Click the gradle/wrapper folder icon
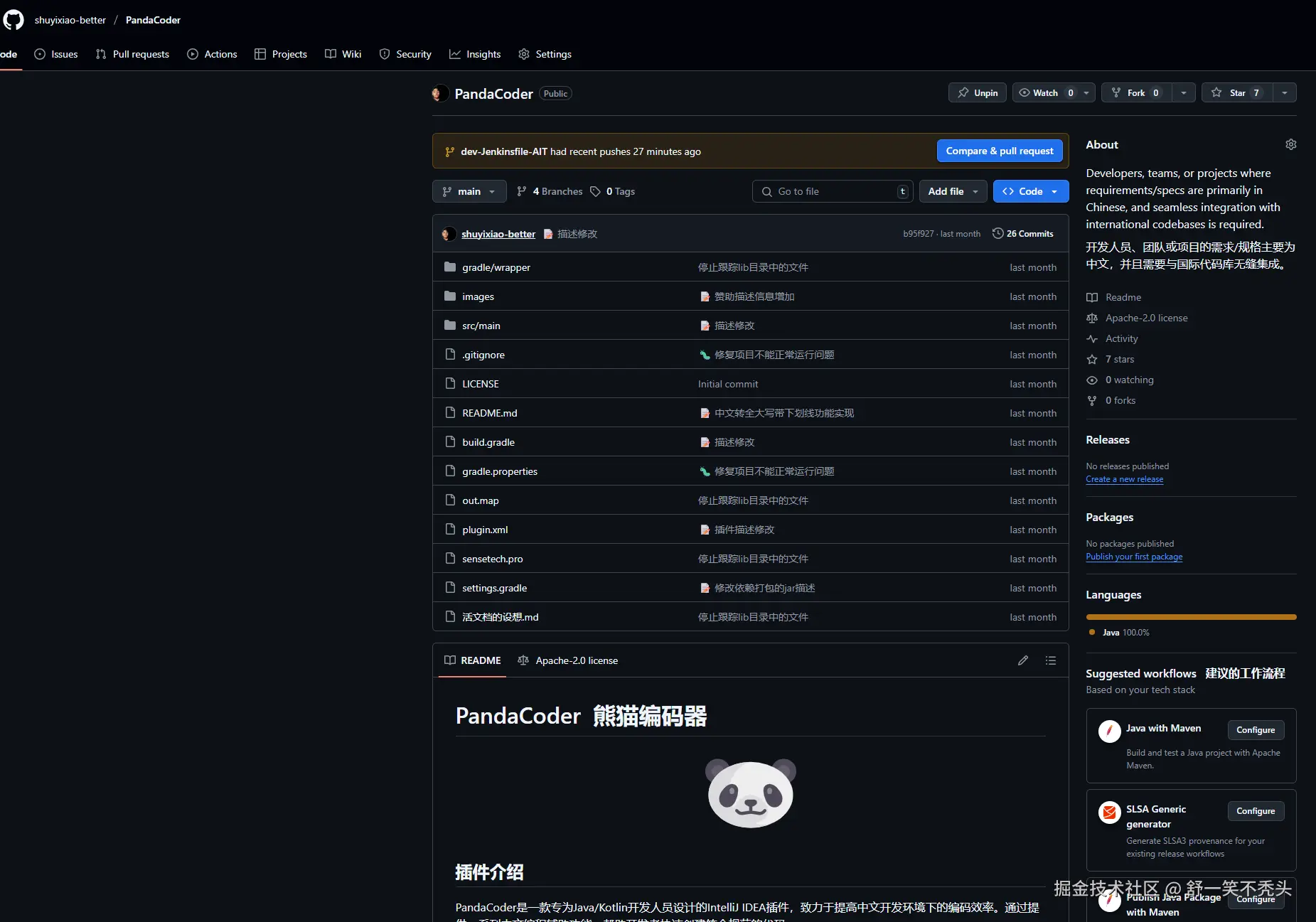 coord(450,267)
